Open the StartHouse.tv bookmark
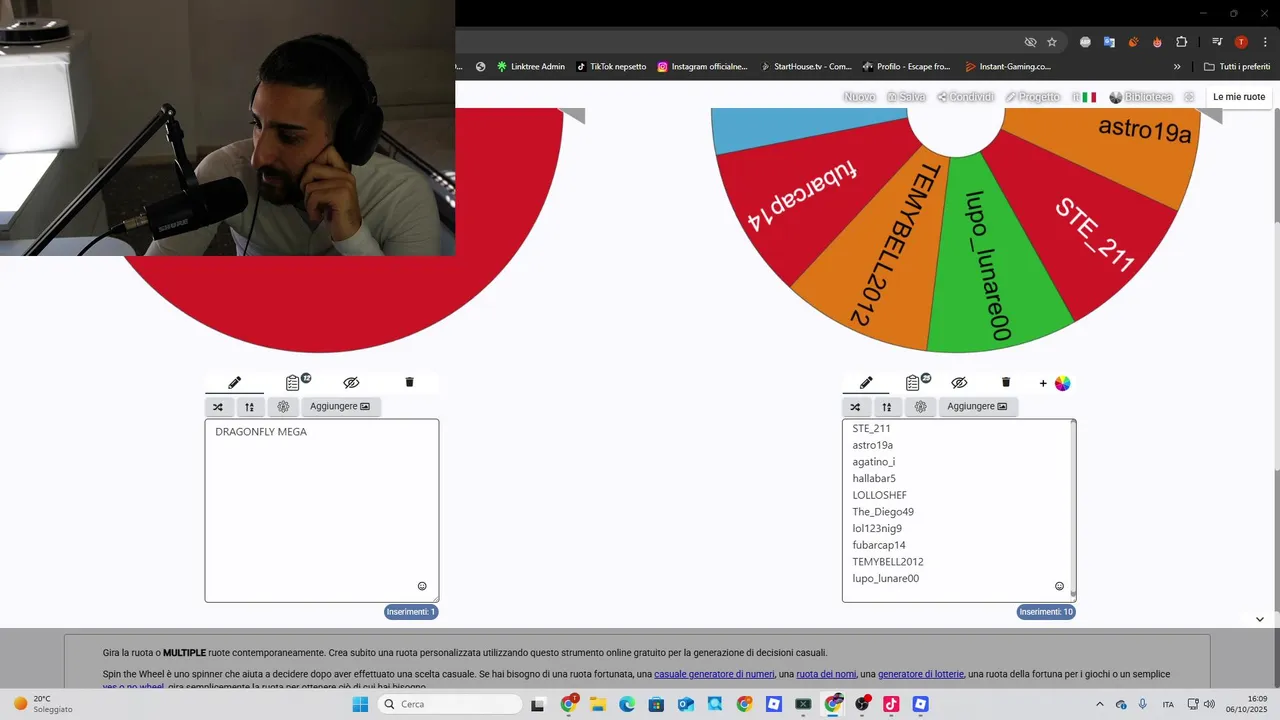 pos(806,67)
